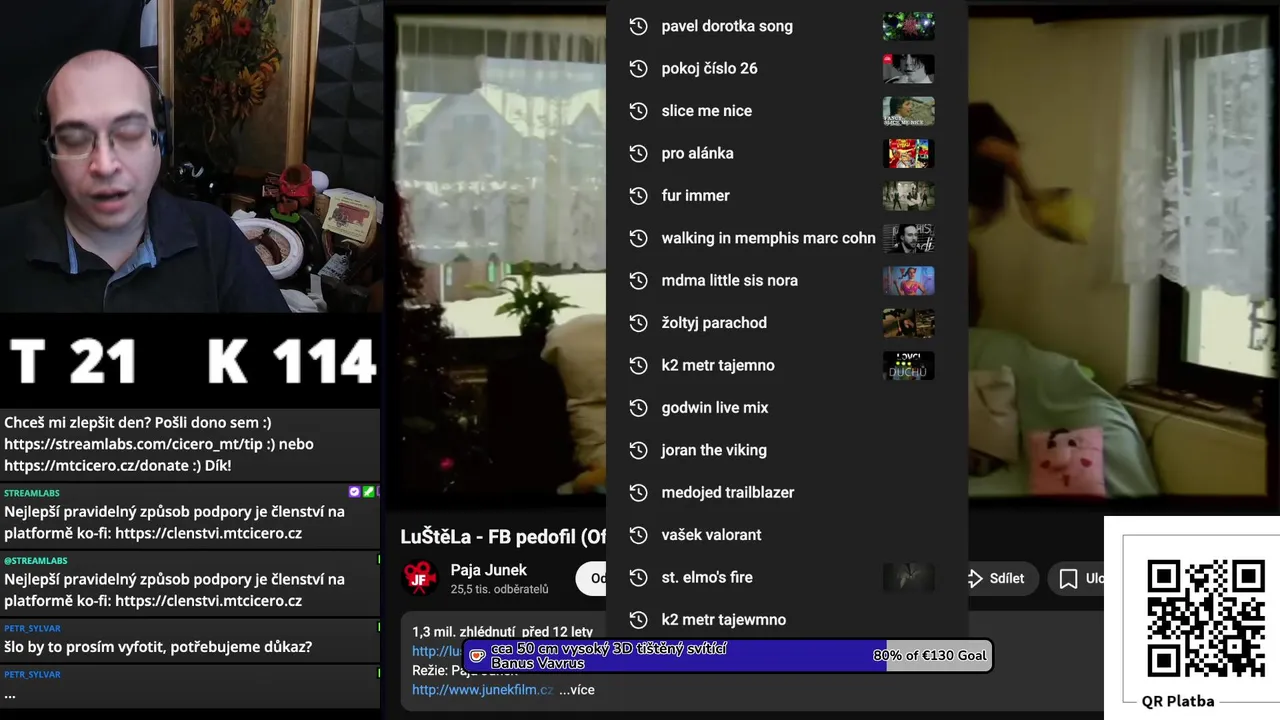Open thumbnail for 'pokoj číslo 26'
Image resolution: width=1280 pixels, height=720 pixels.
point(908,68)
